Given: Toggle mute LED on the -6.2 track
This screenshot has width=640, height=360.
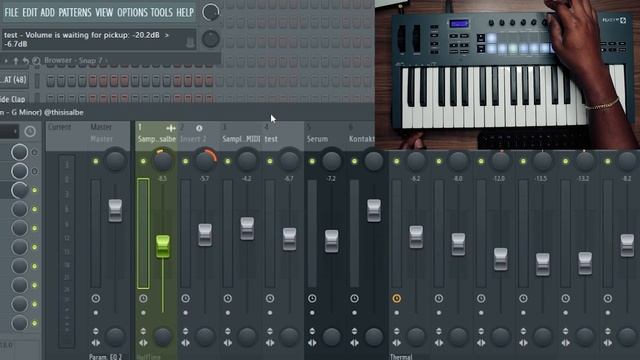Looking at the screenshot, I should click(397, 161).
